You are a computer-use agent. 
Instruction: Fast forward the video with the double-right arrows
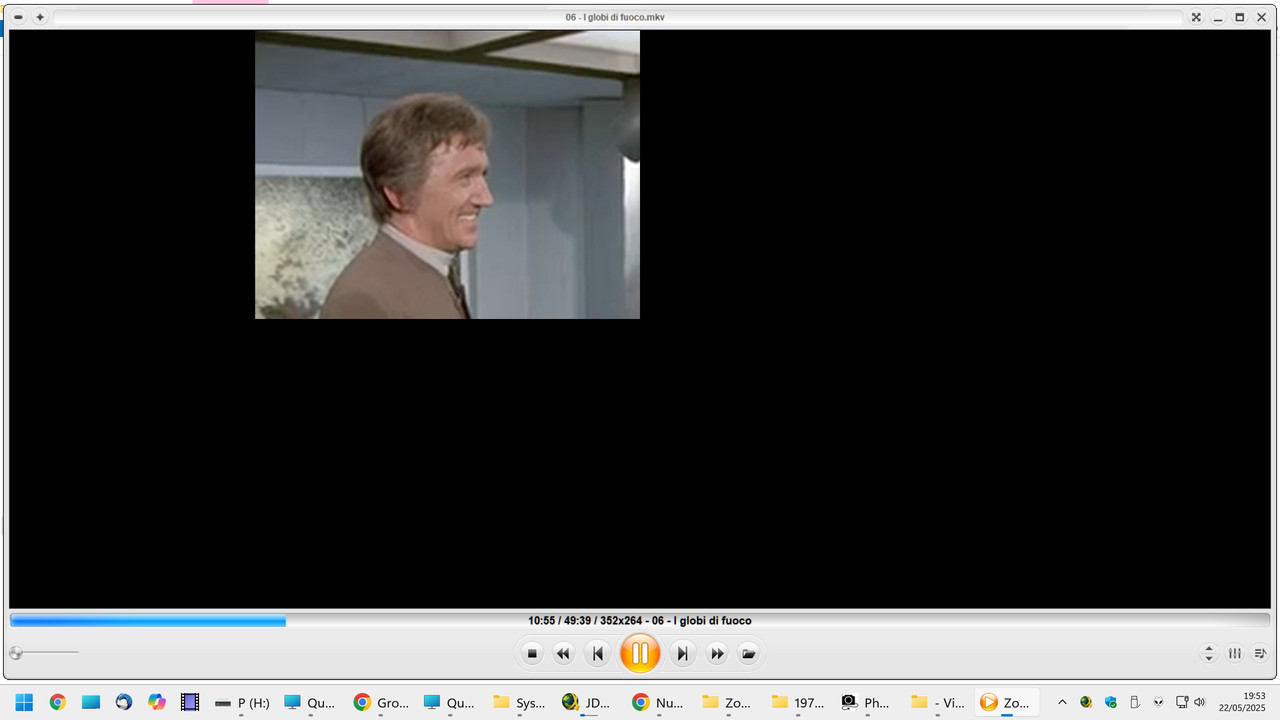pos(717,654)
